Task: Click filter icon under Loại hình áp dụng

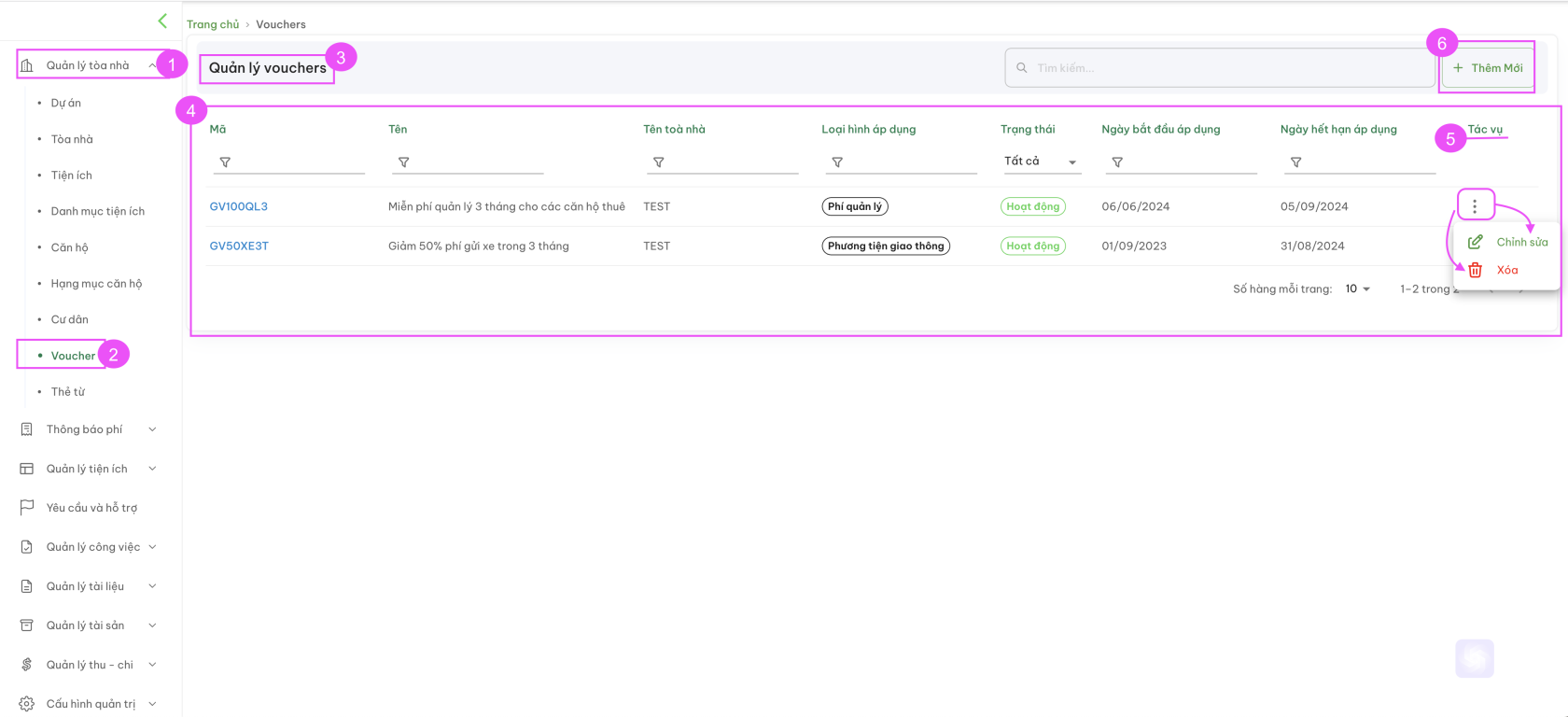Action: [x=837, y=162]
